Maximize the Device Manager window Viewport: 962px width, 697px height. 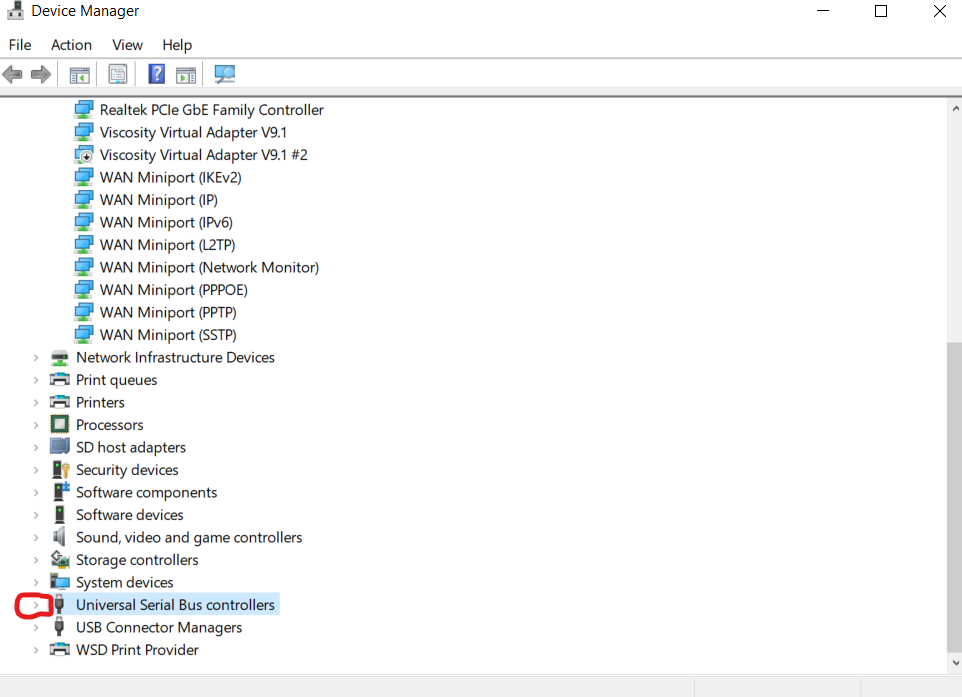pyautogui.click(x=880, y=11)
